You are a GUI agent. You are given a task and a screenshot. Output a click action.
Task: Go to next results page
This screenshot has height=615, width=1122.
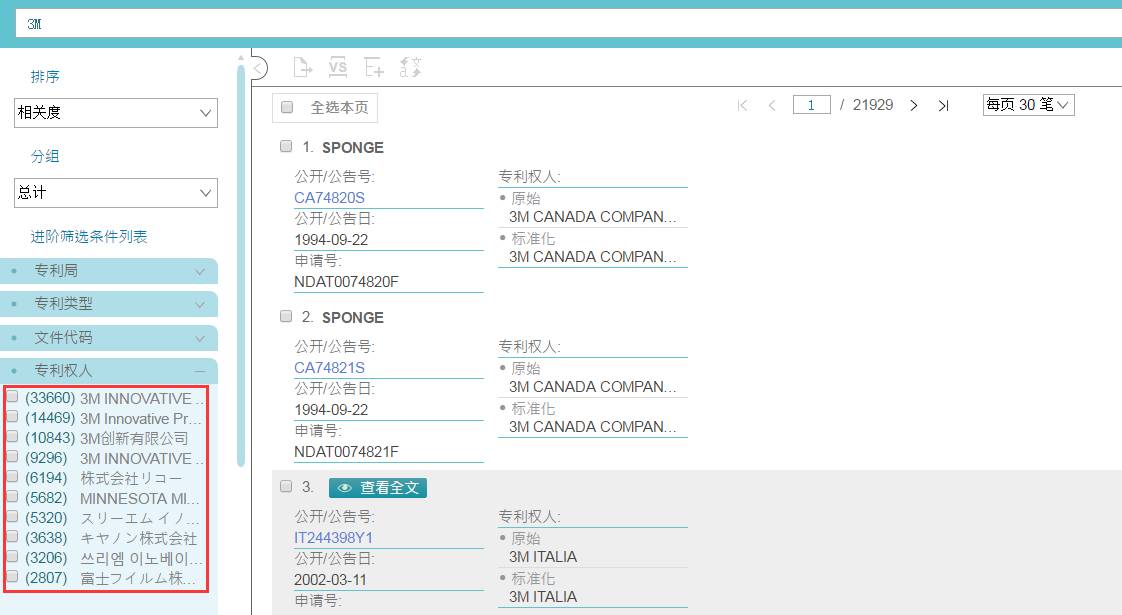click(x=914, y=105)
